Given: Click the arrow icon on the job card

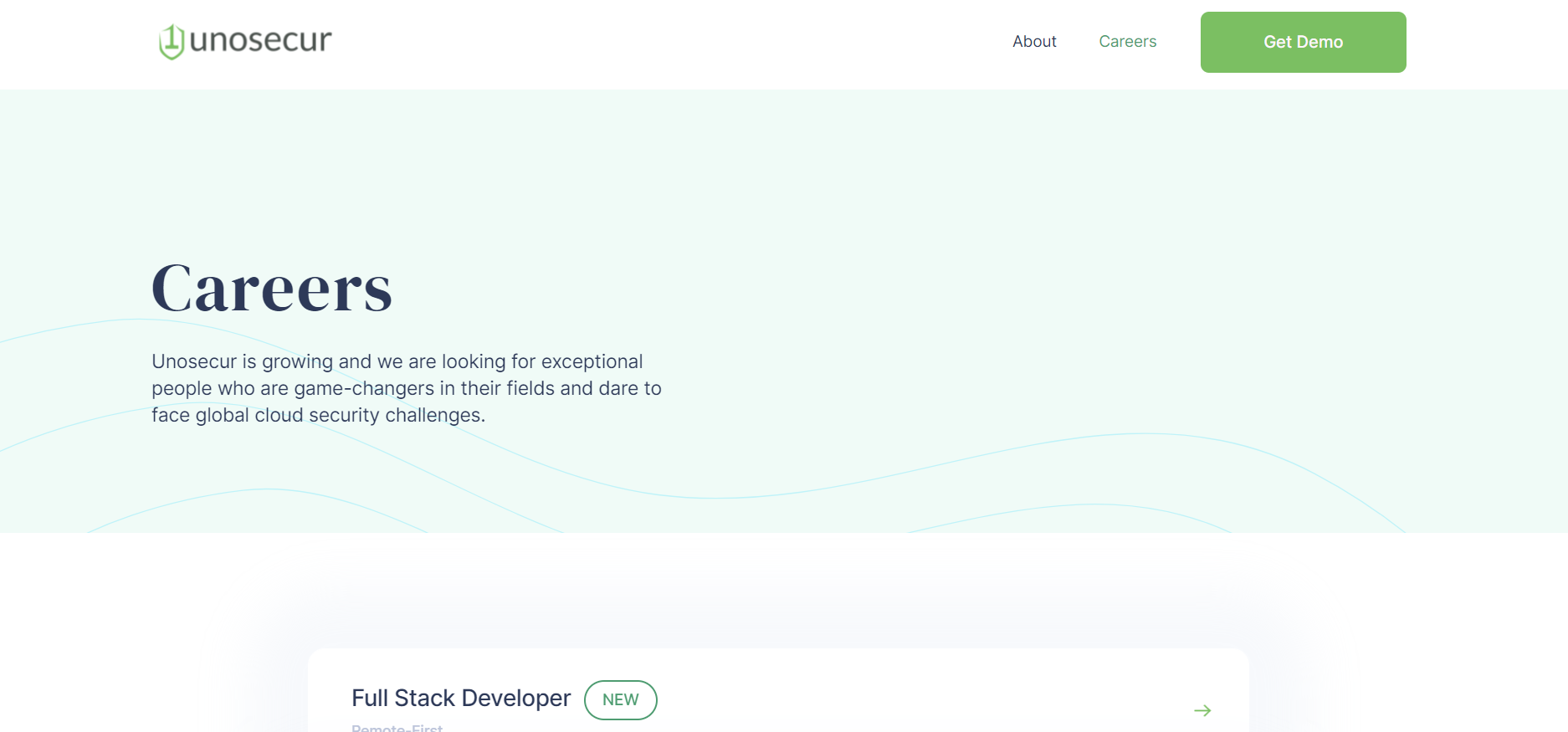Looking at the screenshot, I should pyautogui.click(x=1202, y=710).
